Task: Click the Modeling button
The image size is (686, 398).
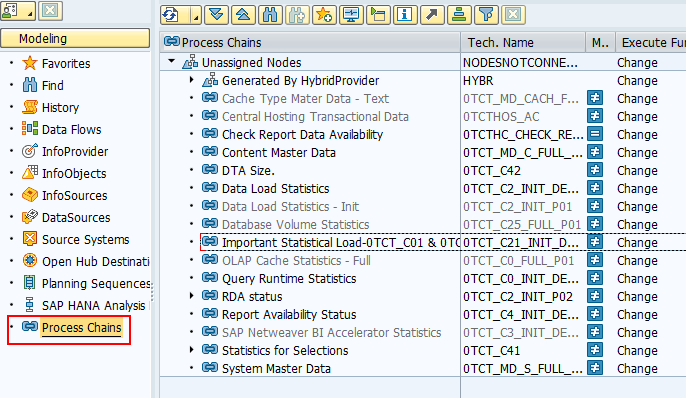Action: pos(75,38)
